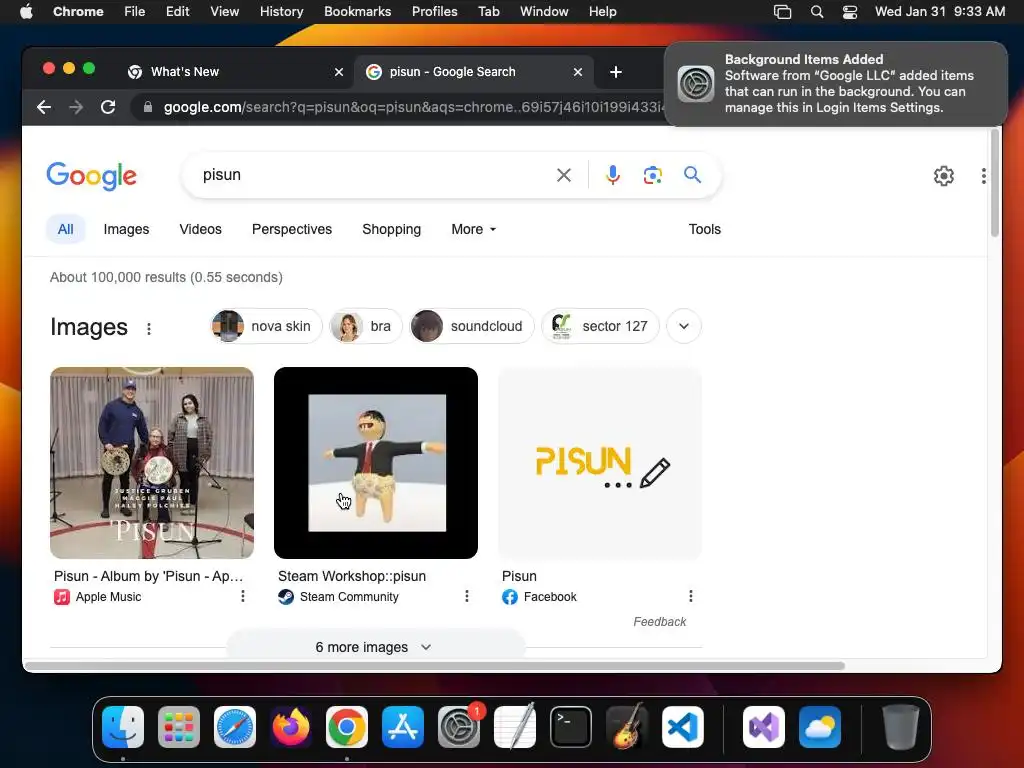Click the menu bar date and time

tap(940, 12)
